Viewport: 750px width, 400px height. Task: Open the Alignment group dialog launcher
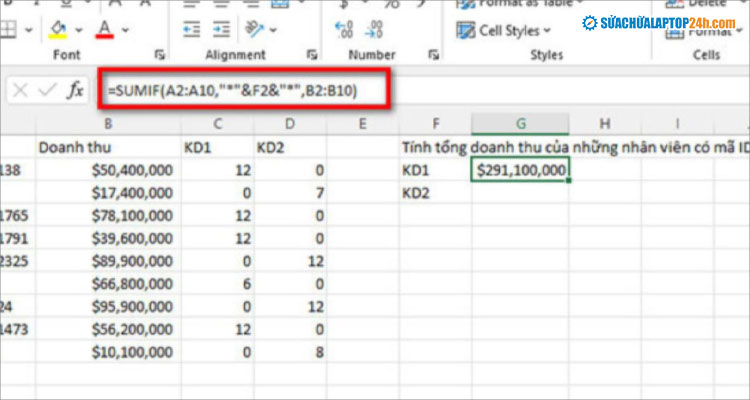click(x=312, y=55)
